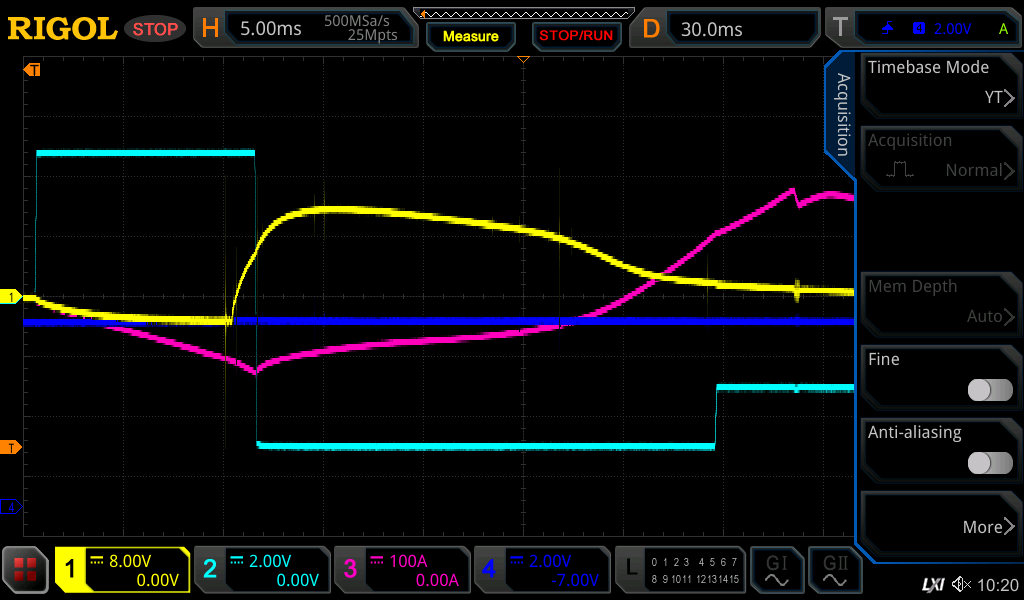Image resolution: width=1024 pixels, height=600 pixels.
Task: Toggle the Anti-aliasing switch
Action: pos(989,463)
